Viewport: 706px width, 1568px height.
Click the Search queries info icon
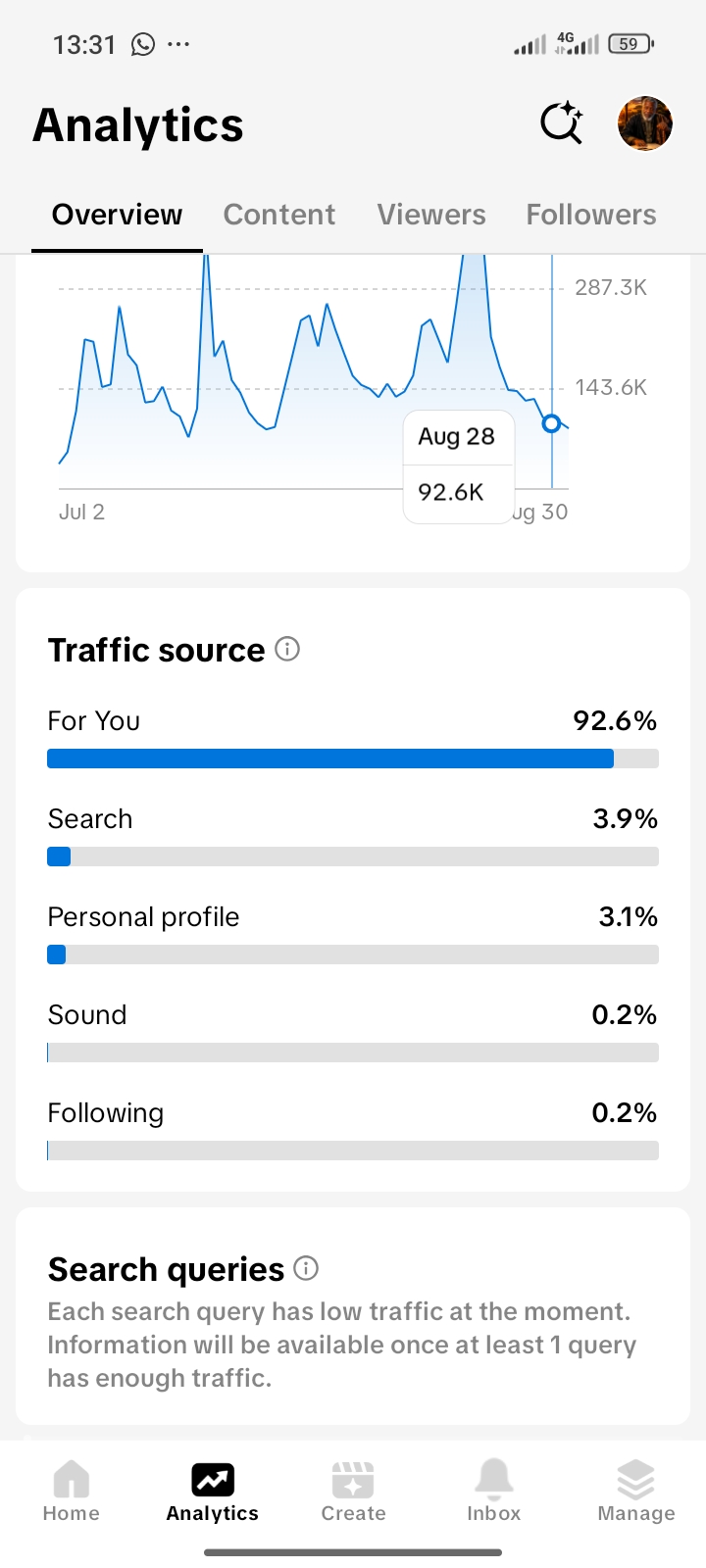click(x=306, y=1268)
